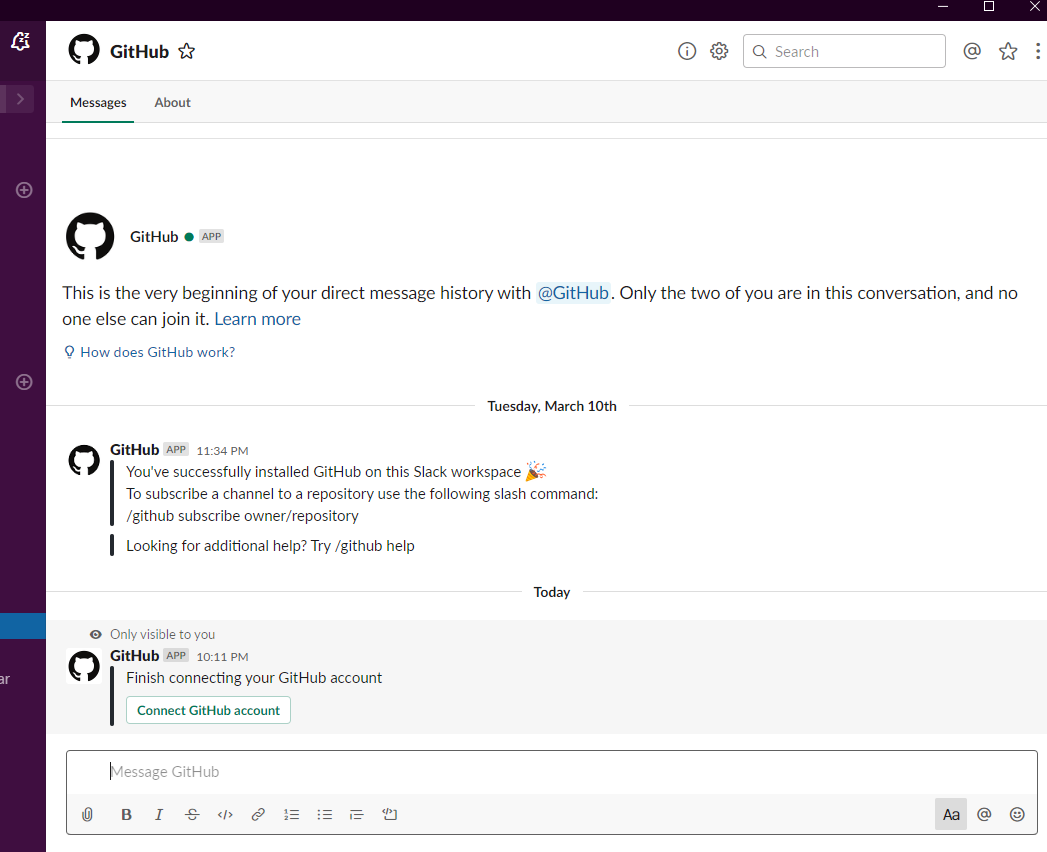Screen dimensions: 1047x852
Task: Maximize the Slack window
Action: [x=989, y=7]
